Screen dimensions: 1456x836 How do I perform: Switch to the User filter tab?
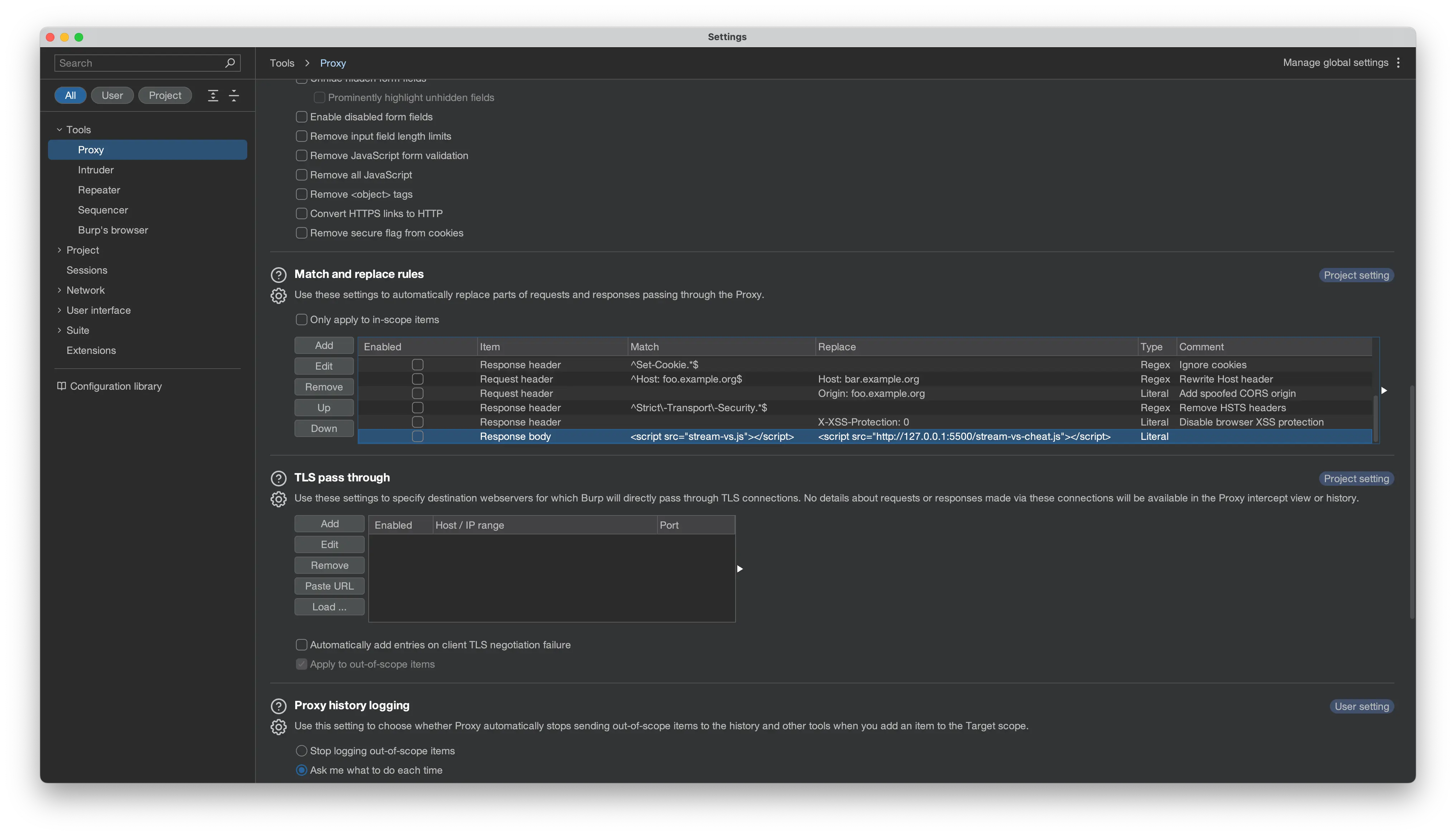[x=112, y=95]
